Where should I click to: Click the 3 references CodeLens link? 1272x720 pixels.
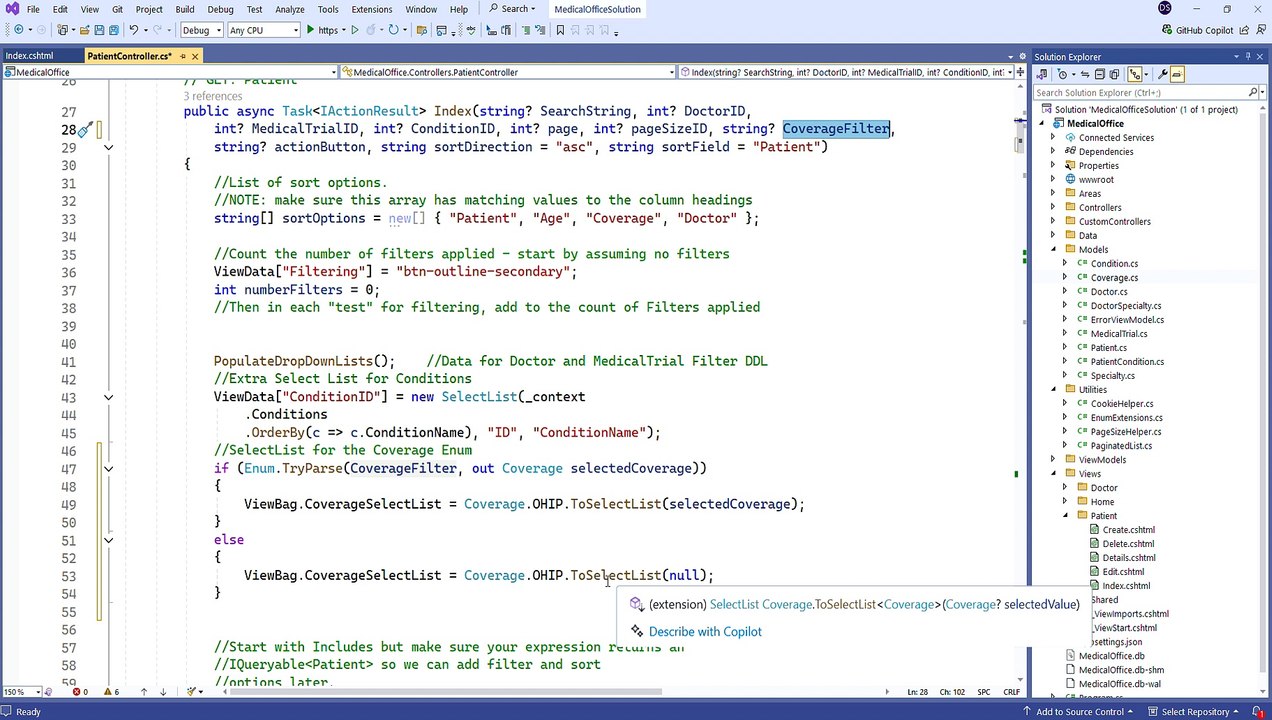coord(214,96)
